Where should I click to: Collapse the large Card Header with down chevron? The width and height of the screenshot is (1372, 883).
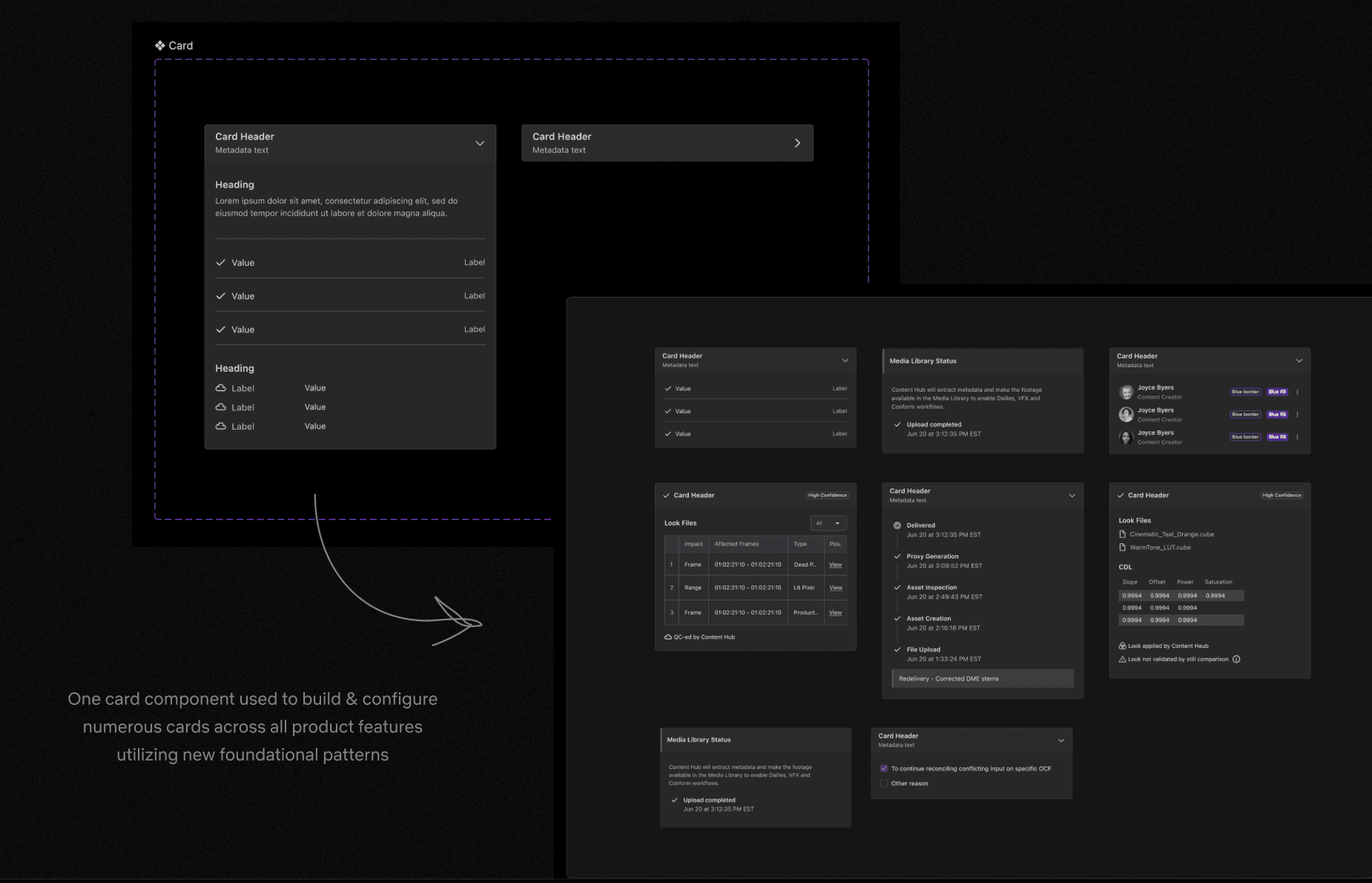(480, 143)
